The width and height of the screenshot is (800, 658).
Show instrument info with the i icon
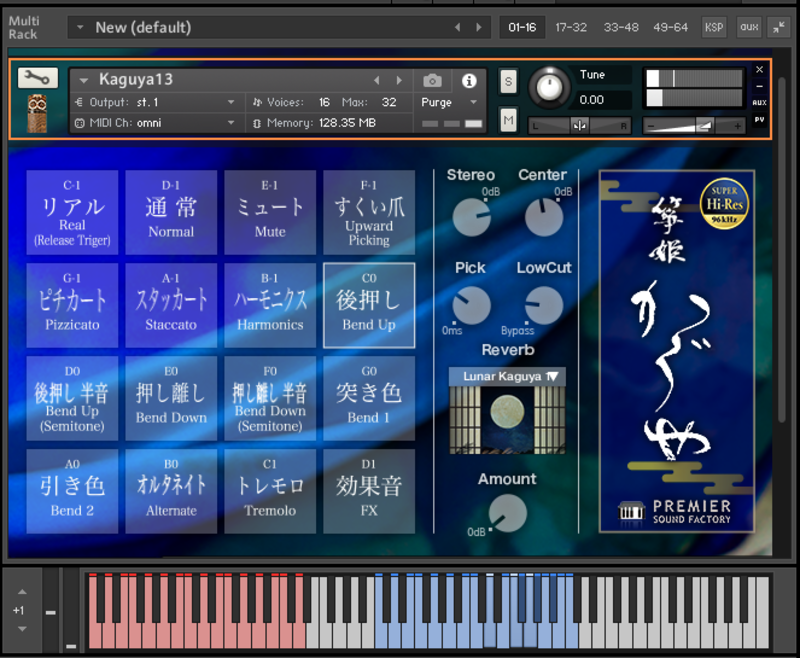pos(469,81)
